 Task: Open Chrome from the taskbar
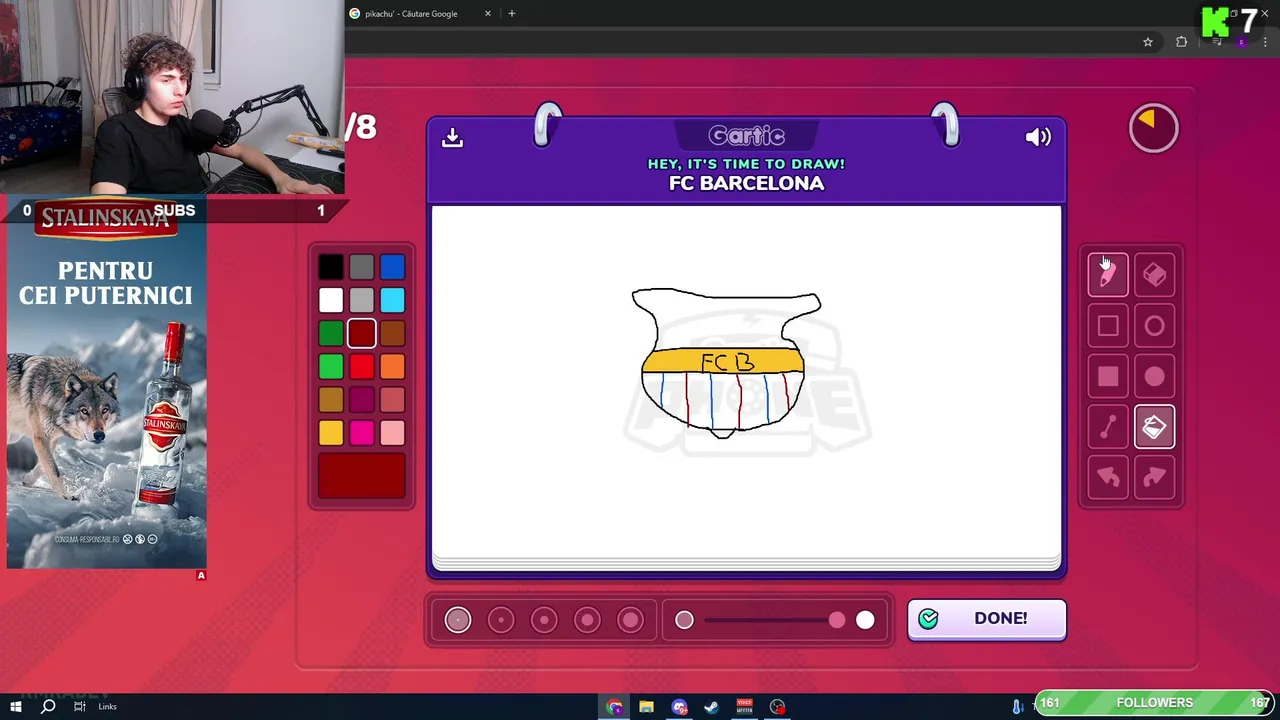click(614, 707)
